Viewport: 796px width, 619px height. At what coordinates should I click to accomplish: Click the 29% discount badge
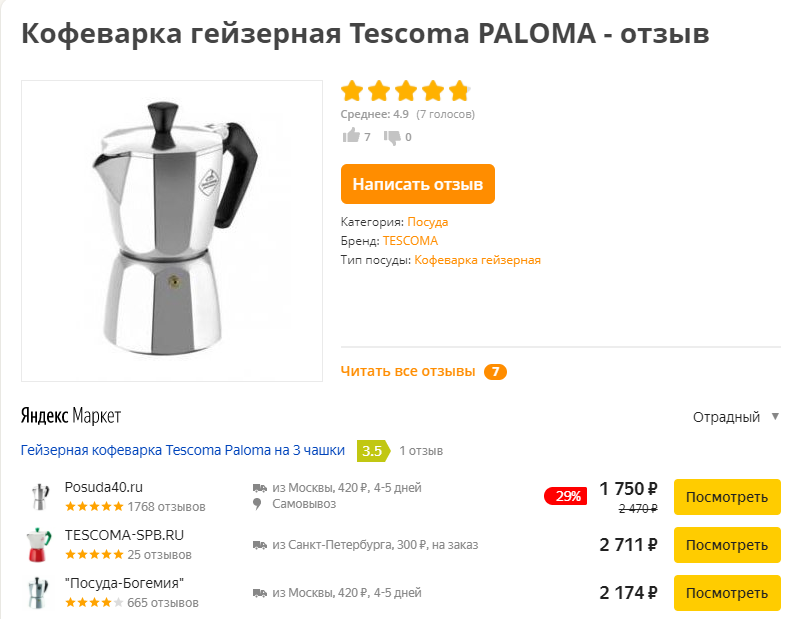pos(566,496)
